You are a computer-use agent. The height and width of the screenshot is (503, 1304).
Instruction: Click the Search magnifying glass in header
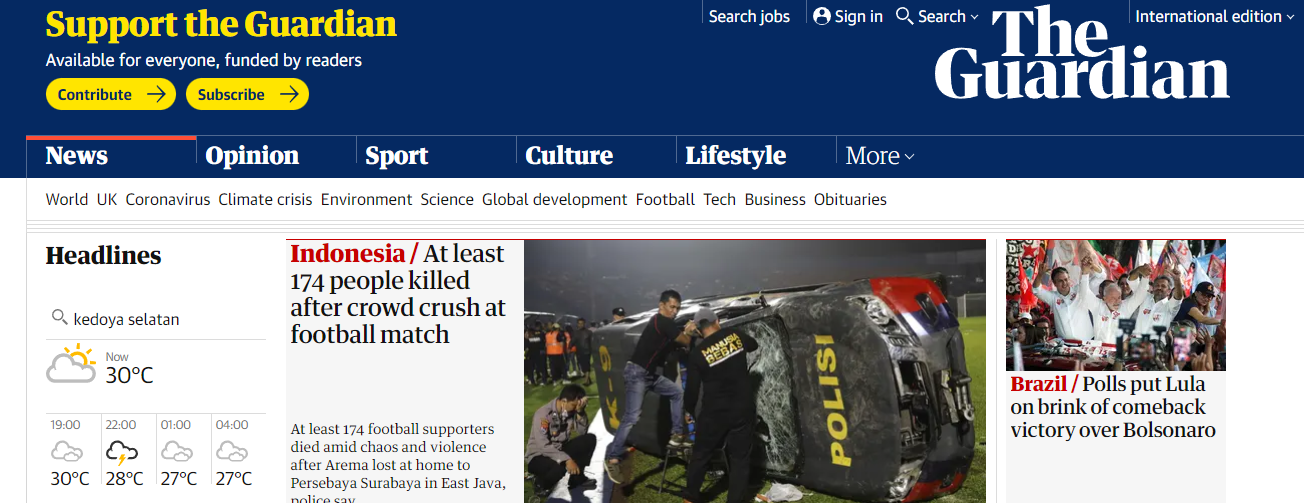[904, 16]
